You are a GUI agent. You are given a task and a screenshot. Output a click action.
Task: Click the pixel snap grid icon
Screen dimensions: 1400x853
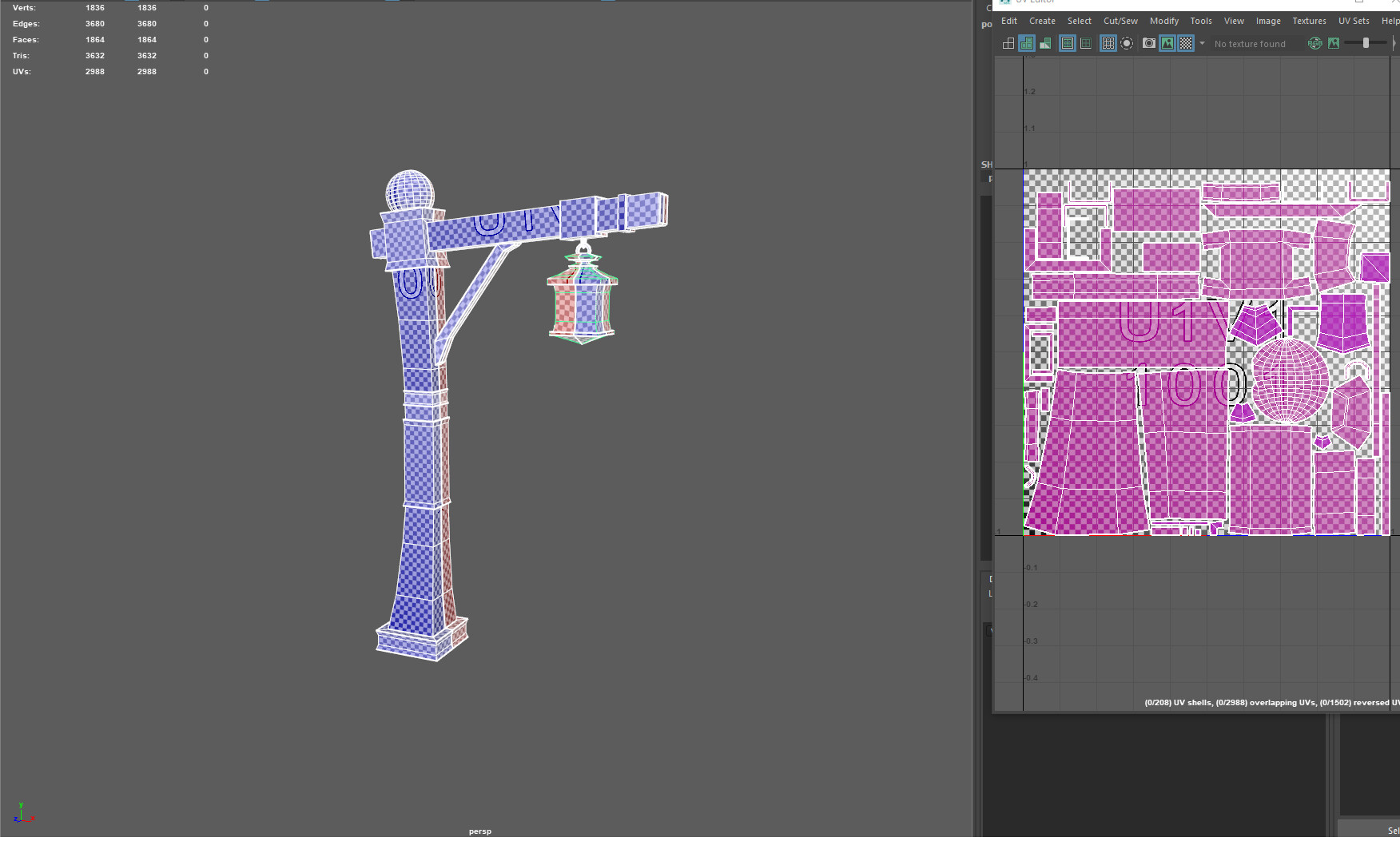(x=1108, y=44)
